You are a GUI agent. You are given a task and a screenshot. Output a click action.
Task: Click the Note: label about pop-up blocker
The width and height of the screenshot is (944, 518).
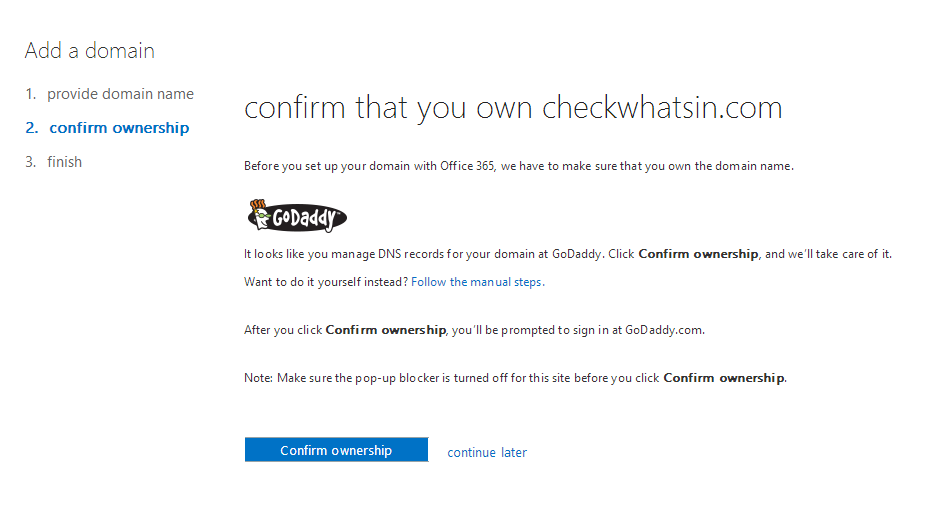pos(258,378)
